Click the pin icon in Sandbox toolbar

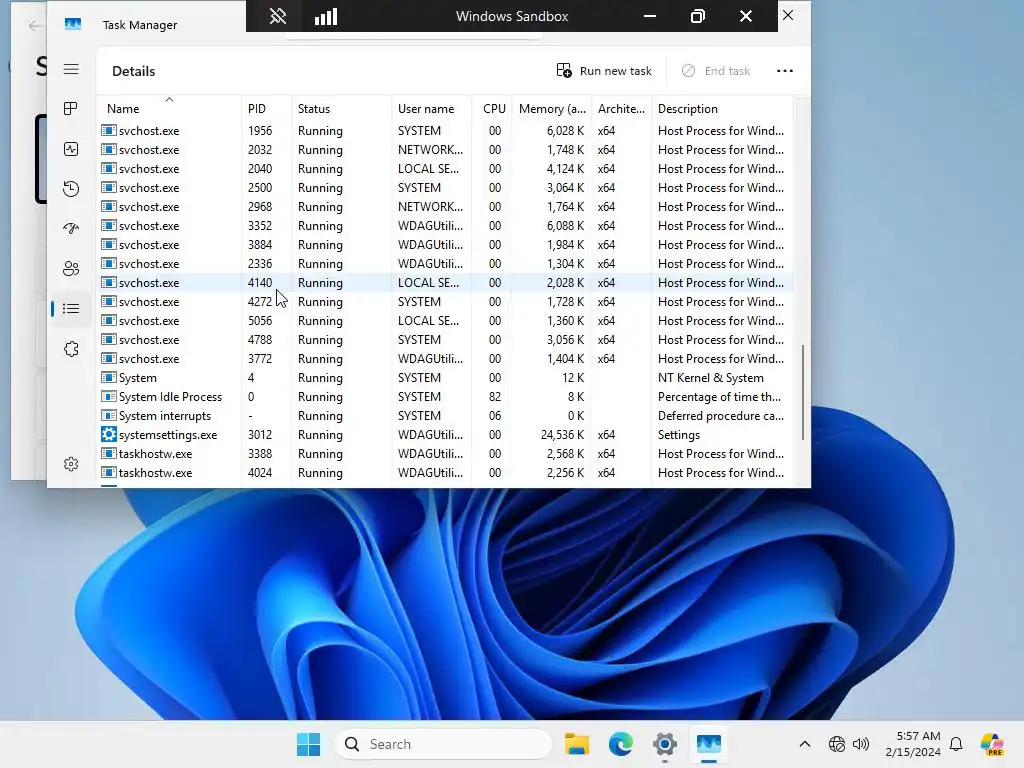pyautogui.click(x=278, y=16)
